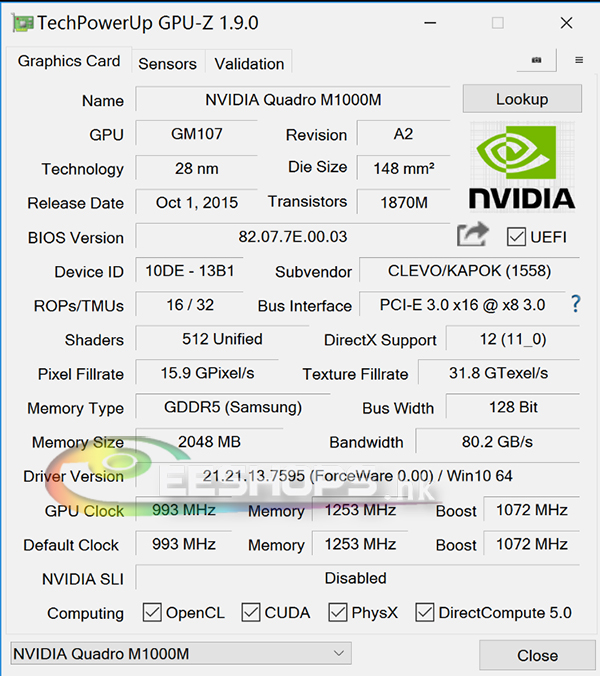Toggle the UEFI checkbox
The image size is (600, 676).
[x=516, y=237]
